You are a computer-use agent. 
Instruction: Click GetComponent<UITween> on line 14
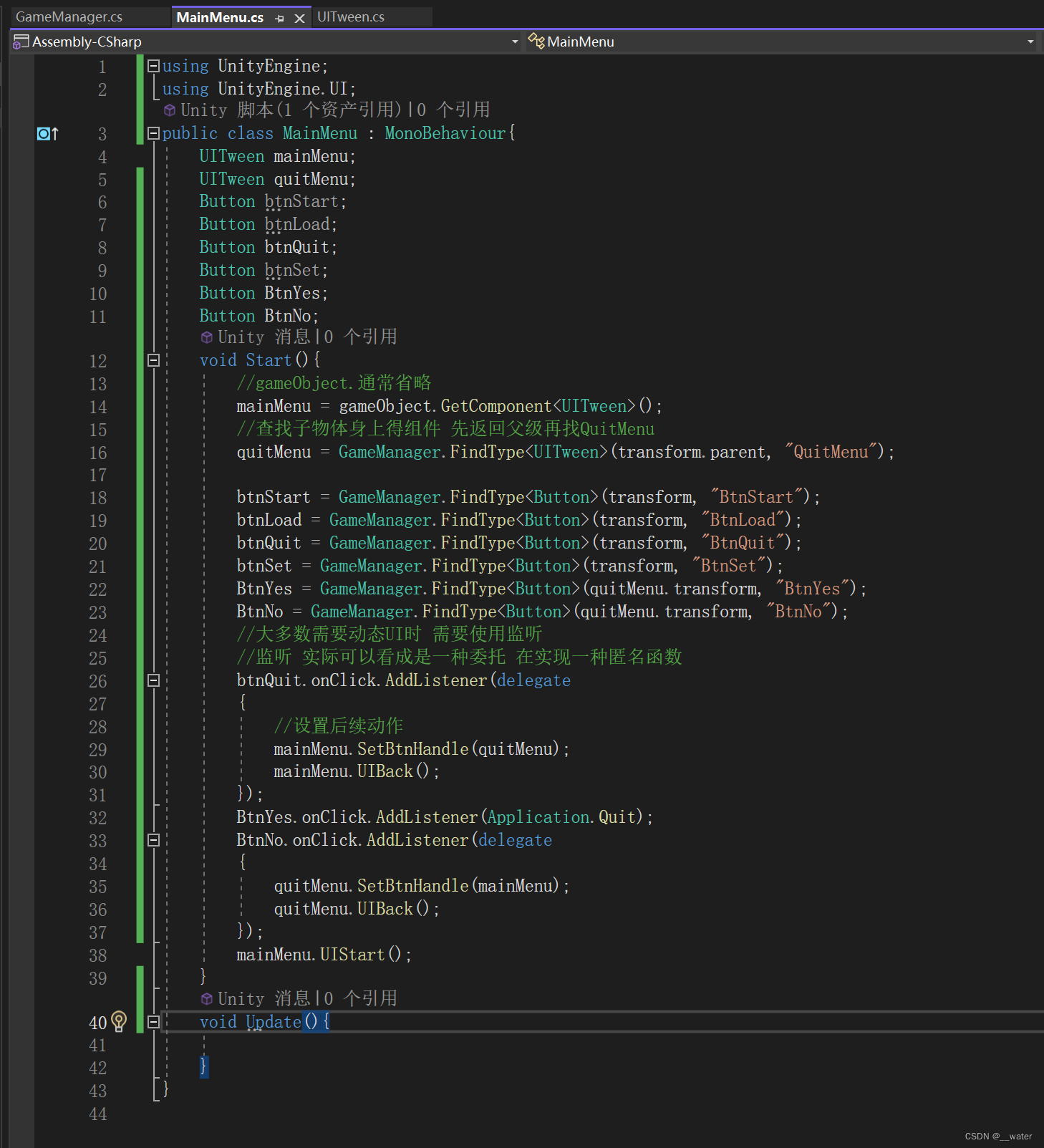[538, 406]
